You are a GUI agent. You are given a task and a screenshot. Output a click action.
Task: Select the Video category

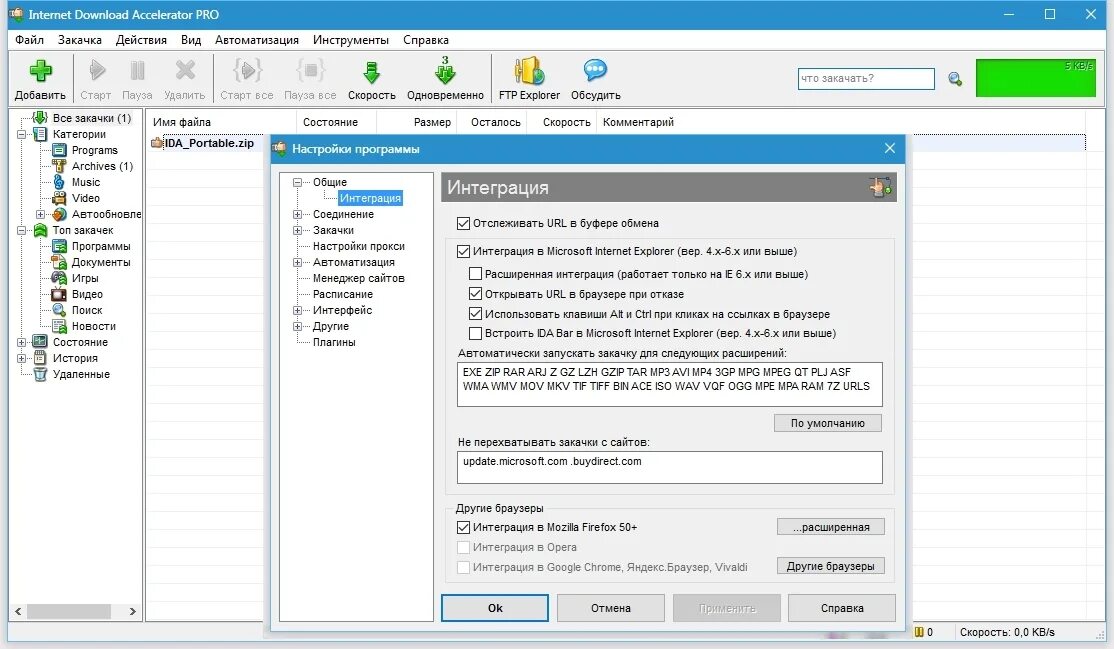point(86,198)
